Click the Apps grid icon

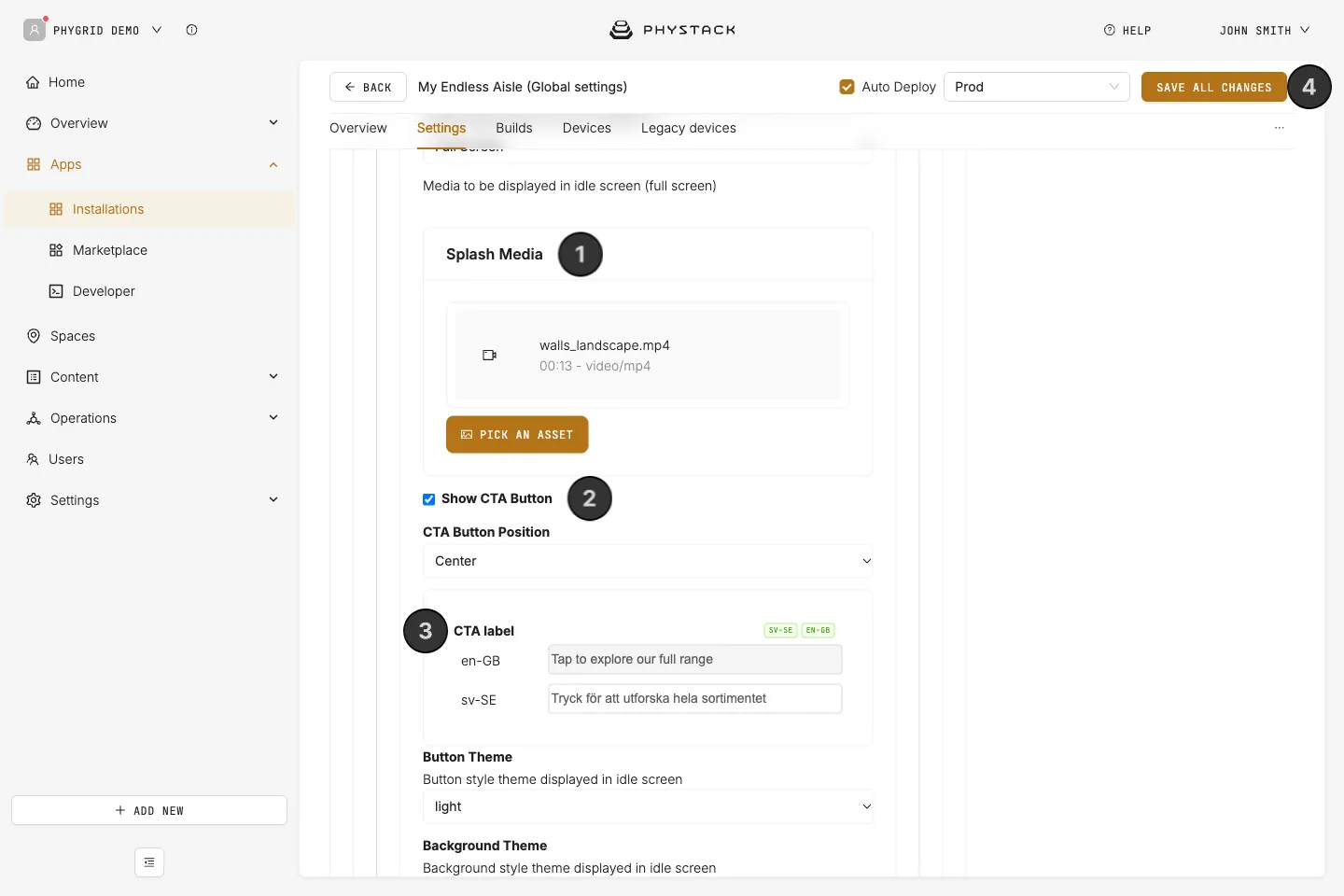pos(34,164)
